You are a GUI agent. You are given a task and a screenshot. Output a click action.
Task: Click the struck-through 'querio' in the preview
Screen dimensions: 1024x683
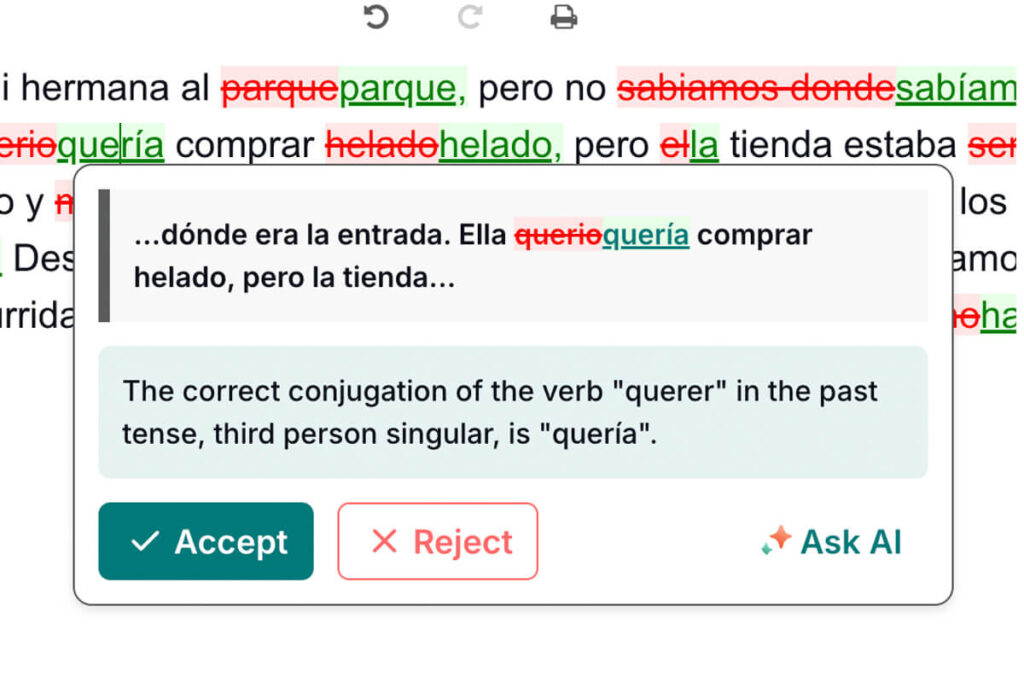coord(557,235)
